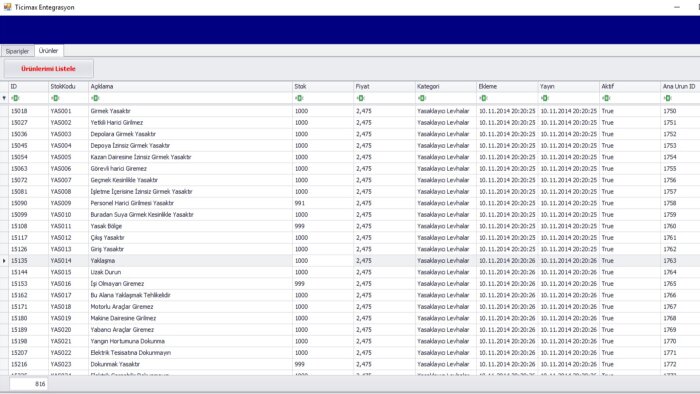Click description Bu Alana Yaklaşmak Tehlikelidir
This screenshot has width=700, height=394.
click(130, 295)
